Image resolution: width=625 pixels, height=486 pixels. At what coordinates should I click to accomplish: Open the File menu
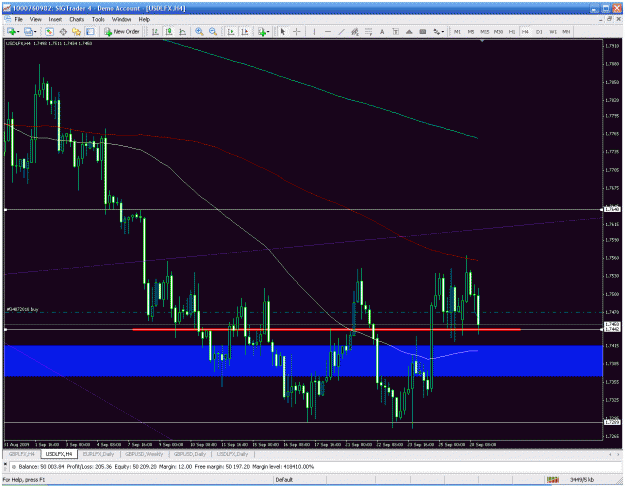pos(18,19)
